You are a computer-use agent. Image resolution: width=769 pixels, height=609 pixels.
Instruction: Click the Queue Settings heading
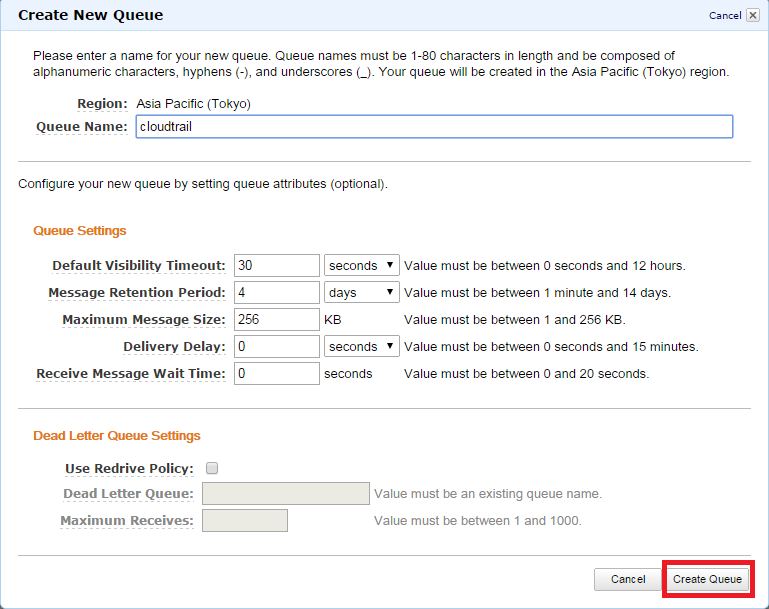tap(79, 230)
